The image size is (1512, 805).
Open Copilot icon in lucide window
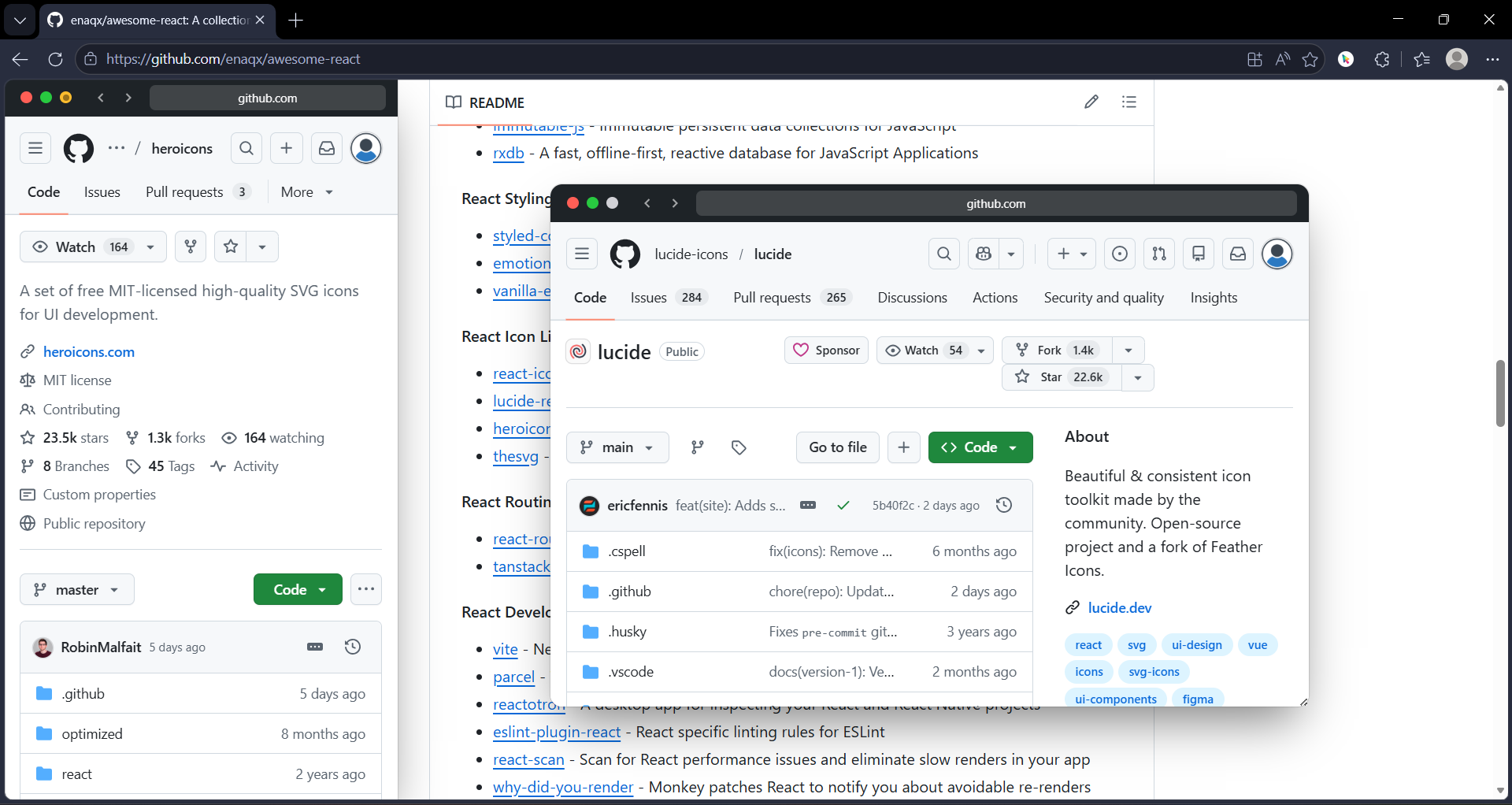pyautogui.click(x=984, y=254)
